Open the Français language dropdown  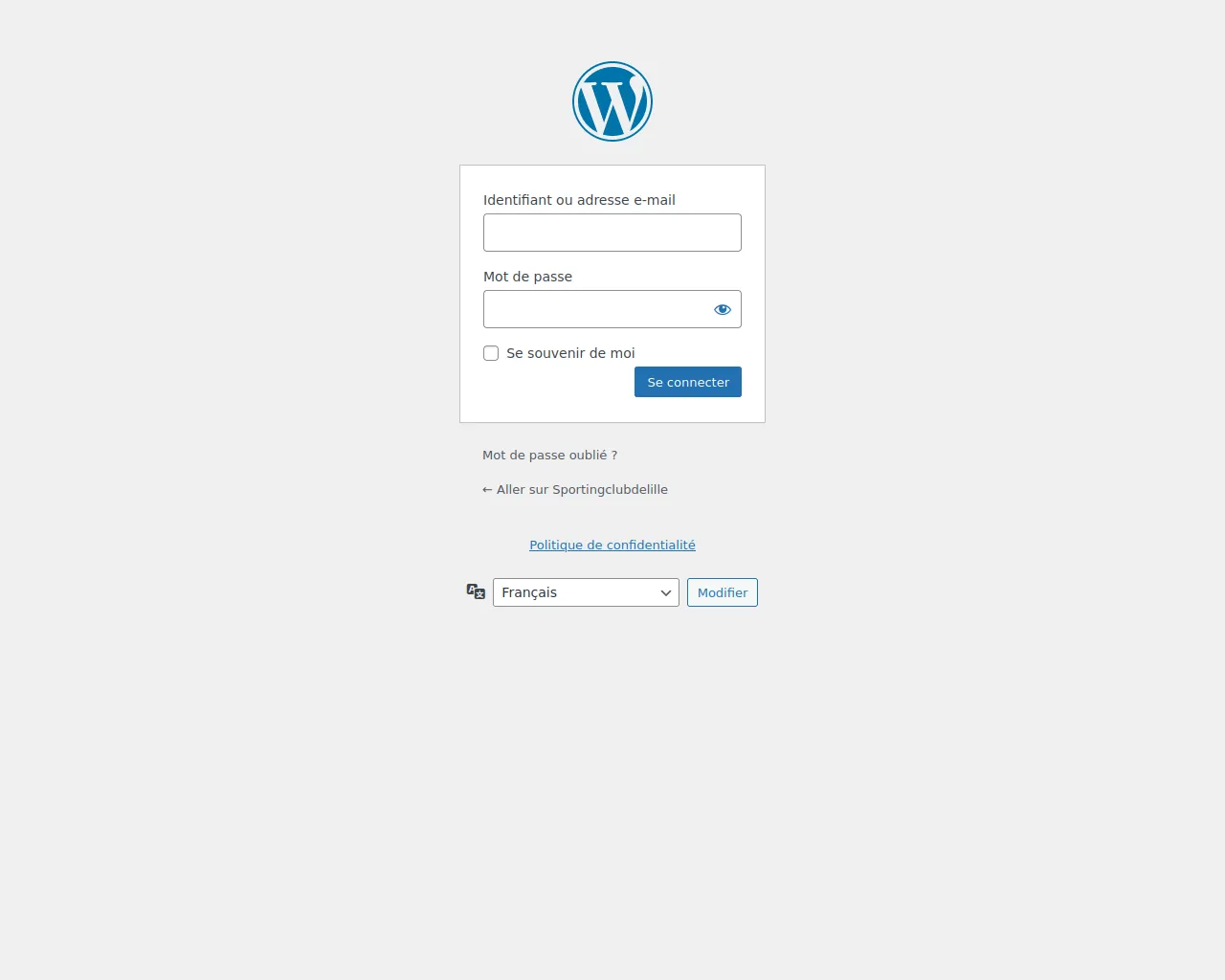click(586, 592)
